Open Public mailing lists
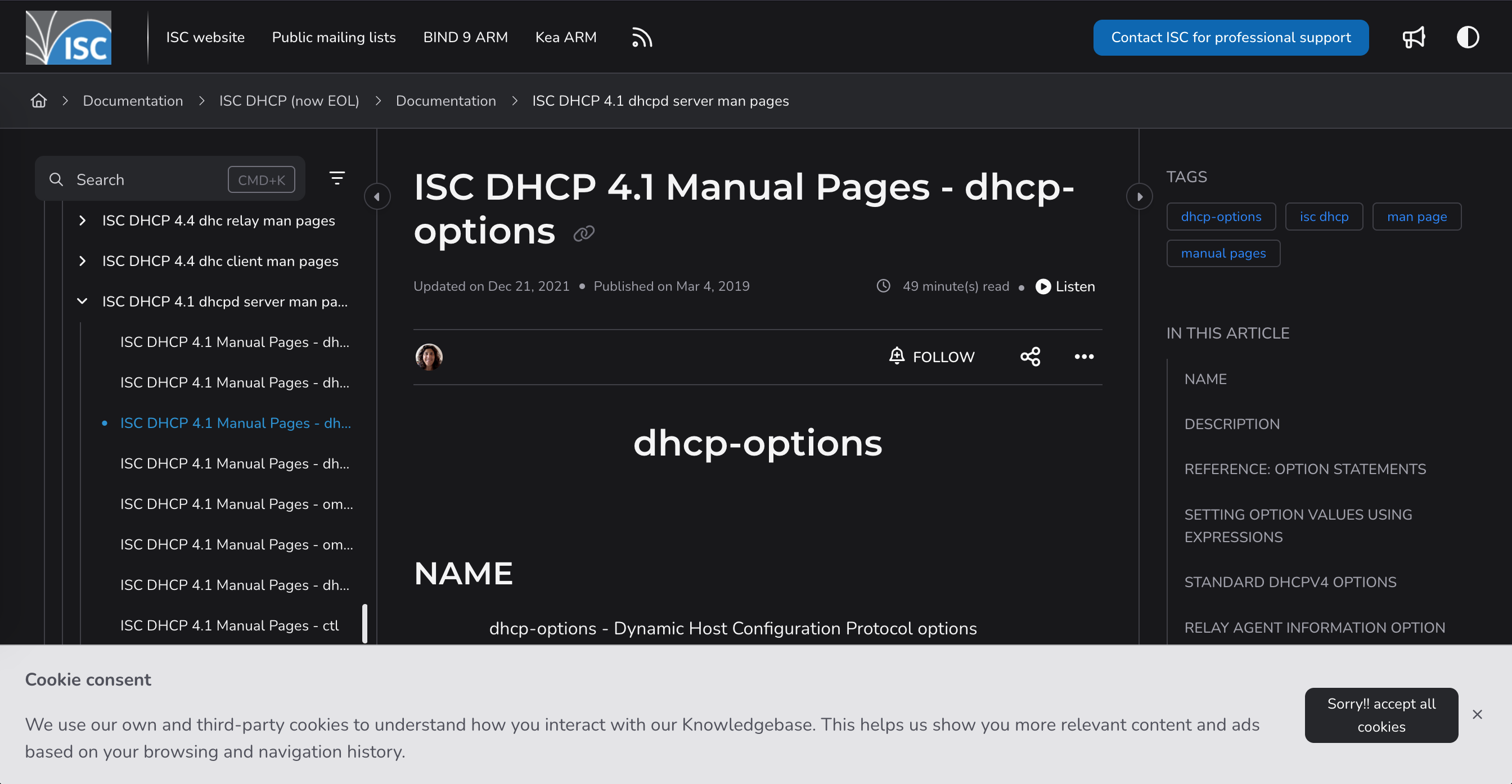Screen dimensions: 1512x784 334,38
